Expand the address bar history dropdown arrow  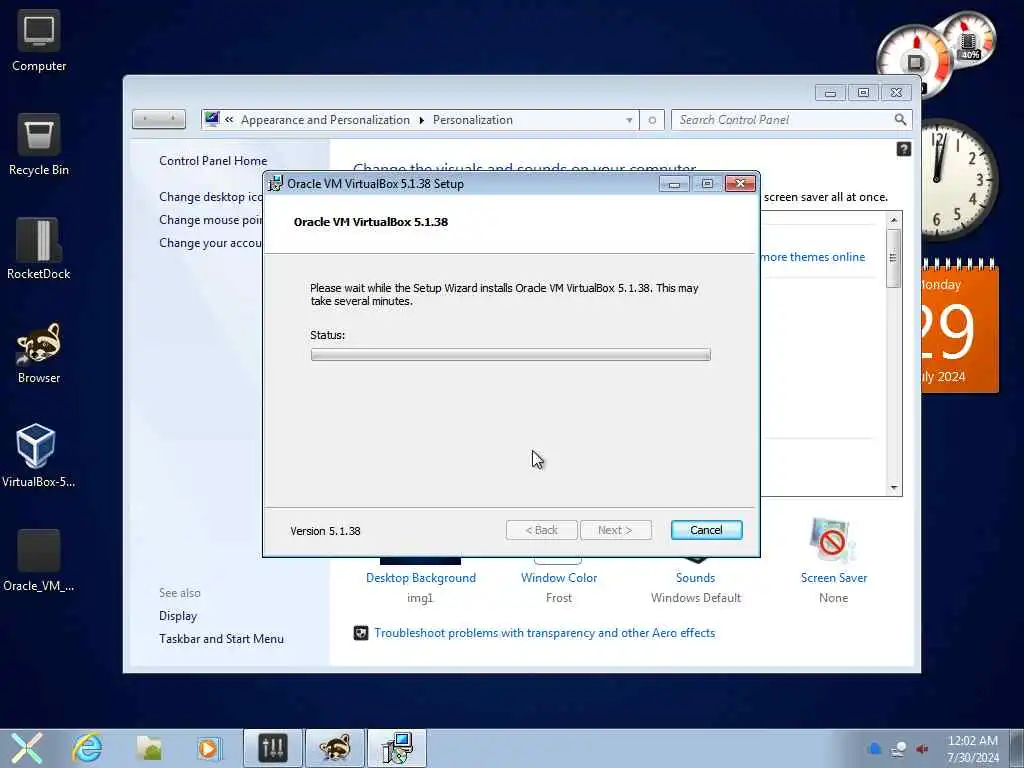click(629, 120)
